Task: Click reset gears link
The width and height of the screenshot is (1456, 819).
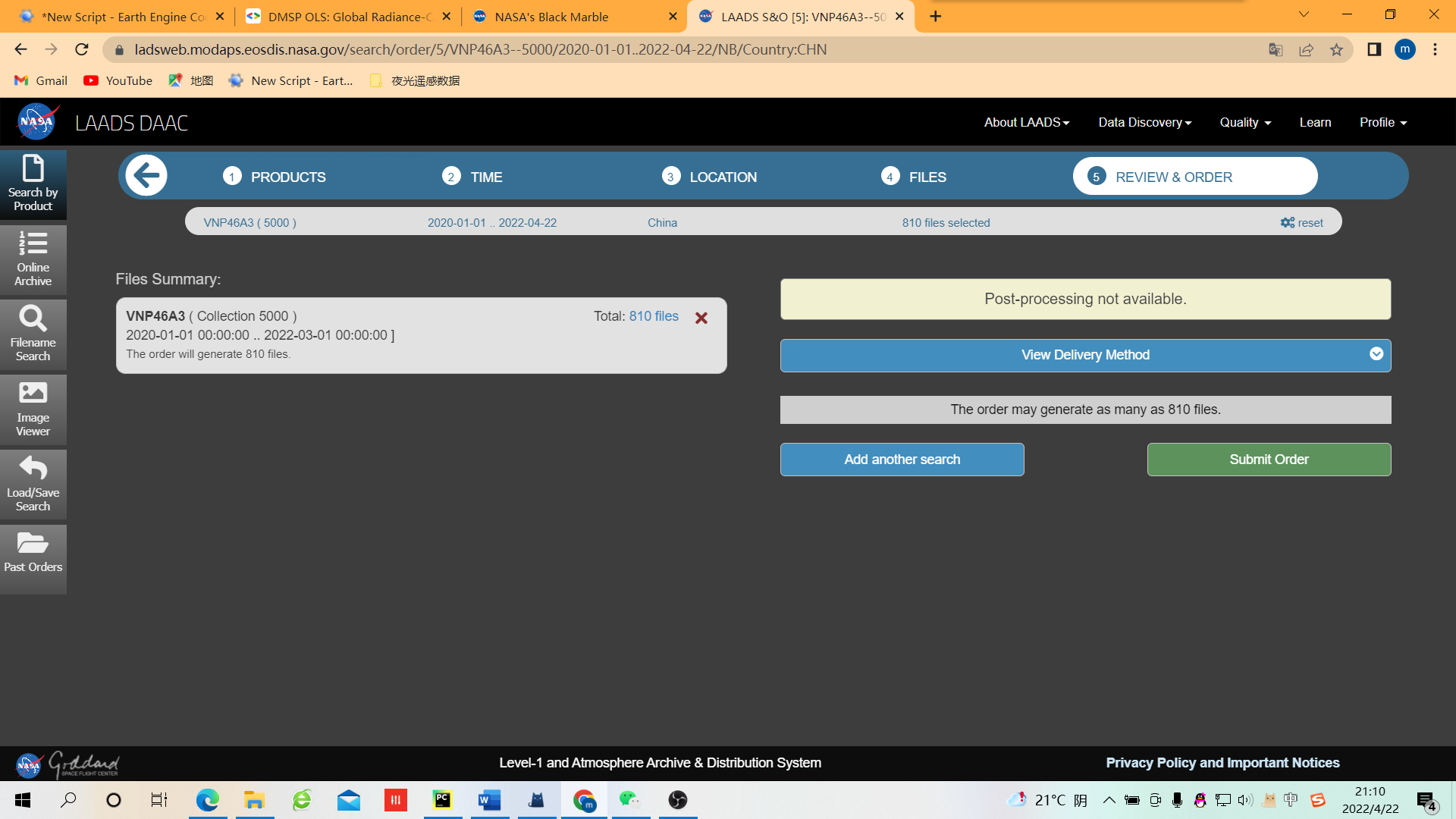Action: tap(1301, 222)
